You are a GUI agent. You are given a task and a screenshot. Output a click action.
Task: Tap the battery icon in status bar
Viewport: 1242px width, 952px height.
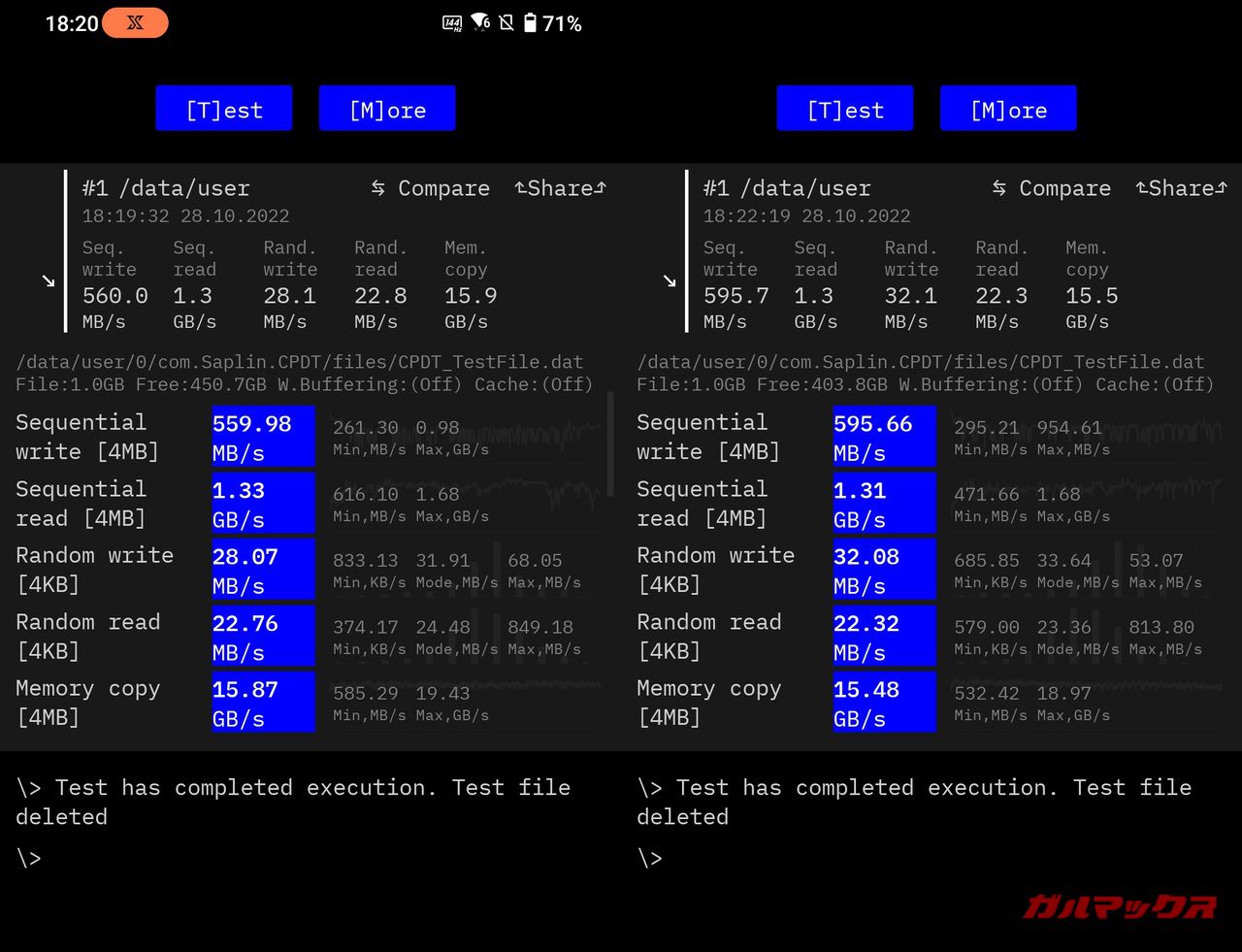click(x=530, y=23)
